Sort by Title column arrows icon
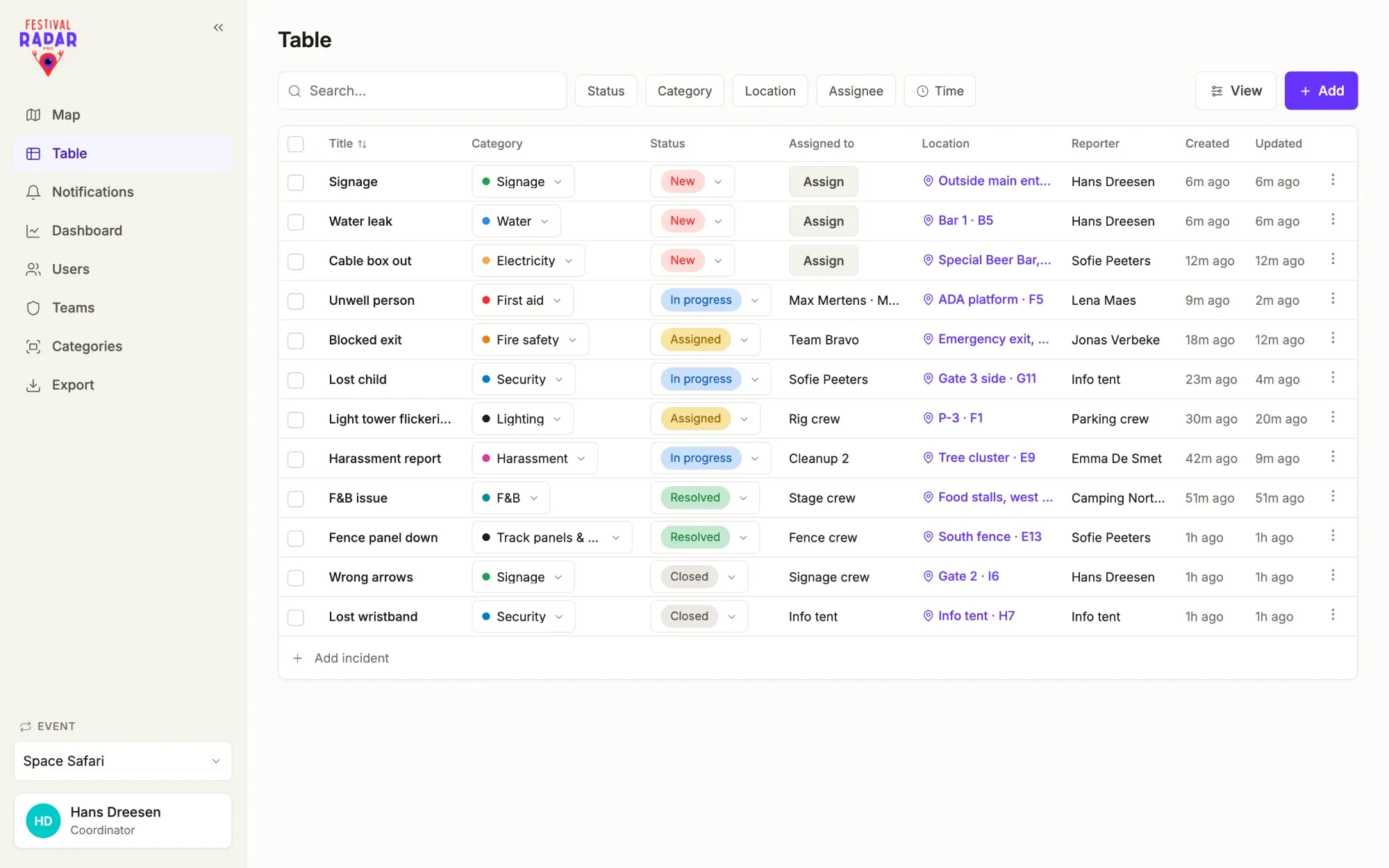The height and width of the screenshot is (868, 1389). click(362, 144)
